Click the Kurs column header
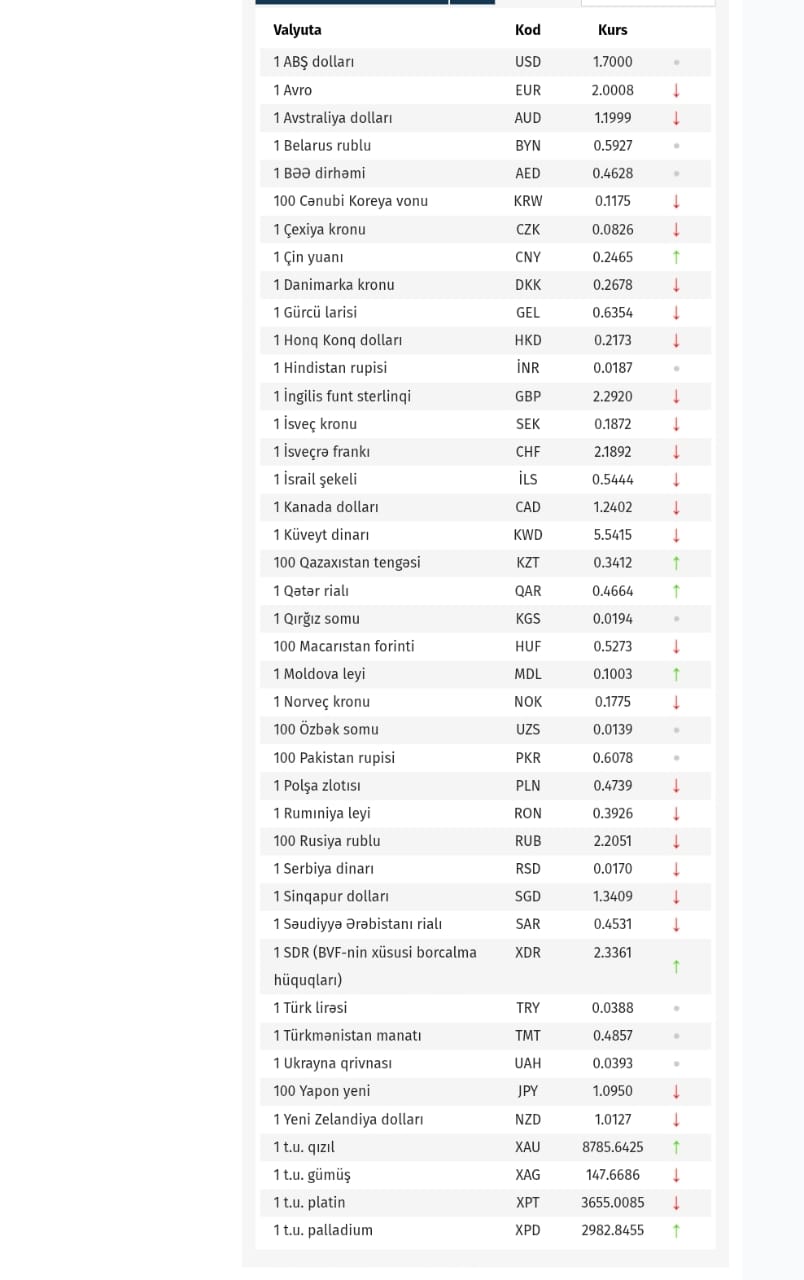The height and width of the screenshot is (1280, 804). click(x=612, y=30)
